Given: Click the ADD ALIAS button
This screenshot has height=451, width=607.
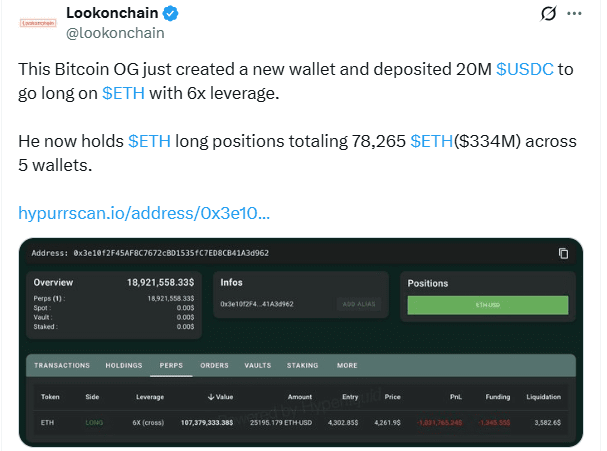Looking at the screenshot, I should click(359, 304).
